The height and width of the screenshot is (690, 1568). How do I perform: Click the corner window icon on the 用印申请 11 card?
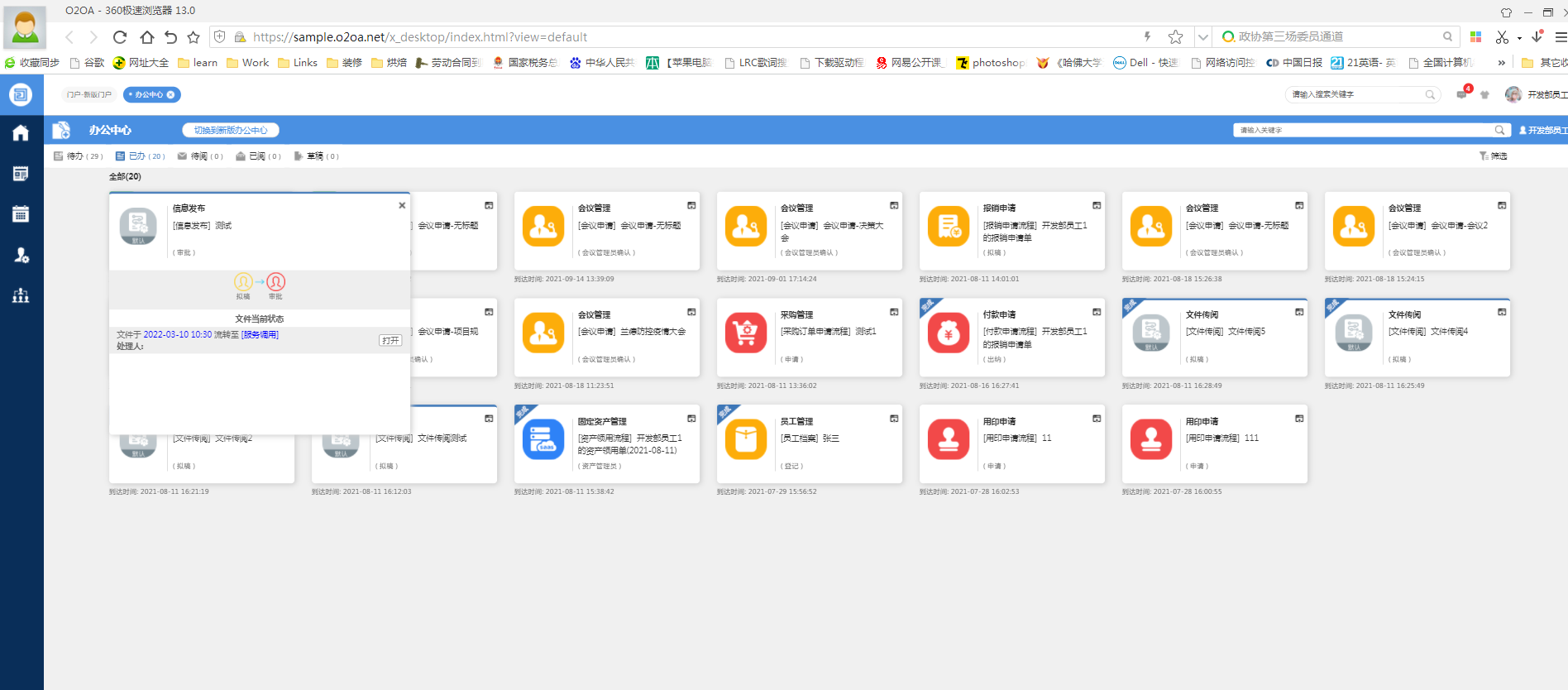pos(1097,419)
